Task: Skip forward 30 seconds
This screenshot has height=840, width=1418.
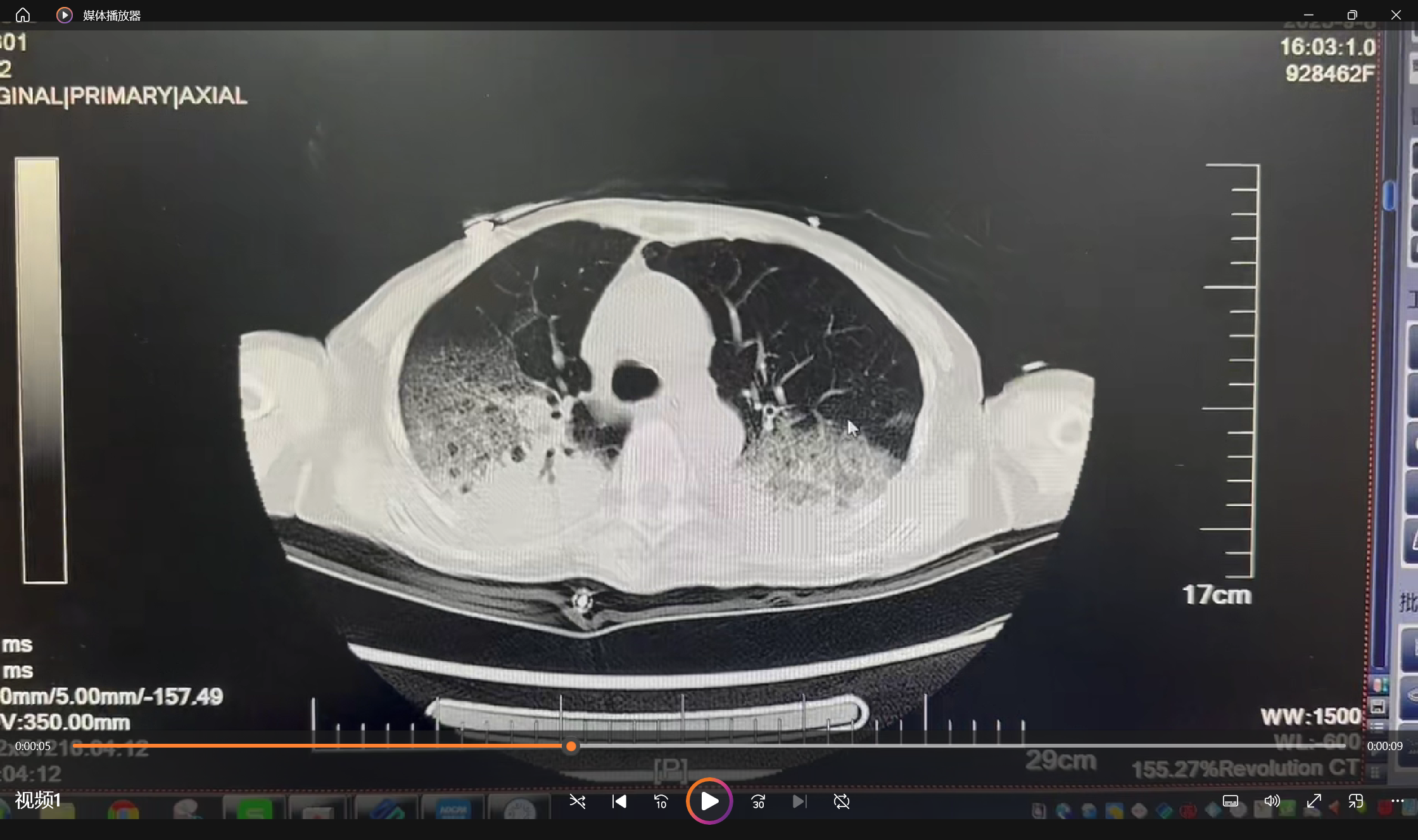Action: pyautogui.click(x=758, y=801)
